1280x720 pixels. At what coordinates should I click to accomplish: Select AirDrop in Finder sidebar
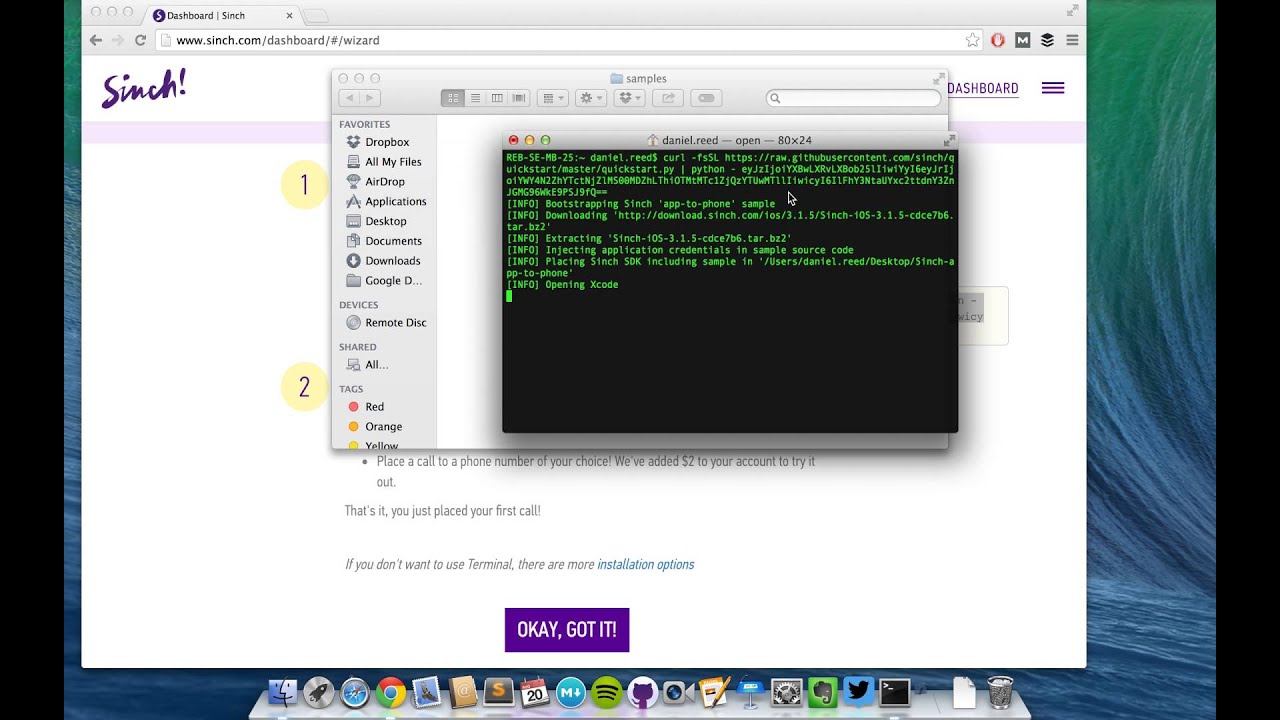385,182
